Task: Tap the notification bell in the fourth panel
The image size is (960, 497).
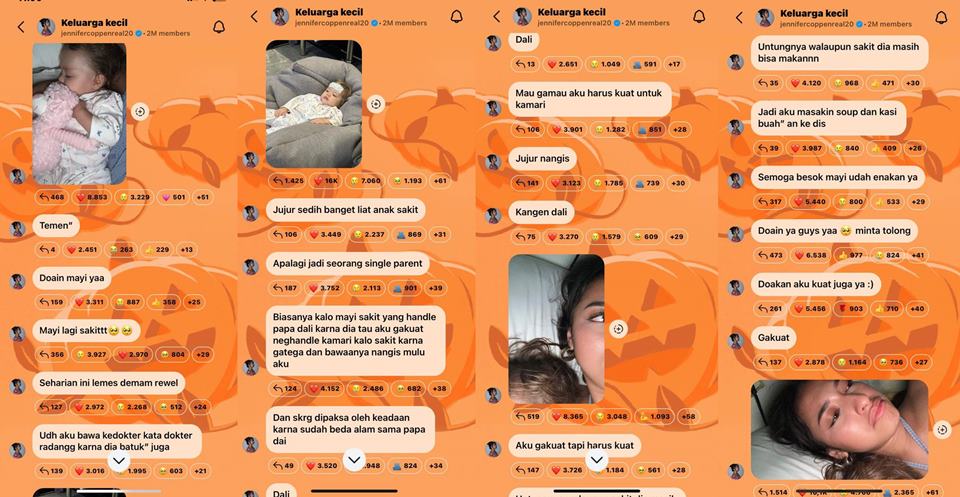Action: [x=941, y=17]
